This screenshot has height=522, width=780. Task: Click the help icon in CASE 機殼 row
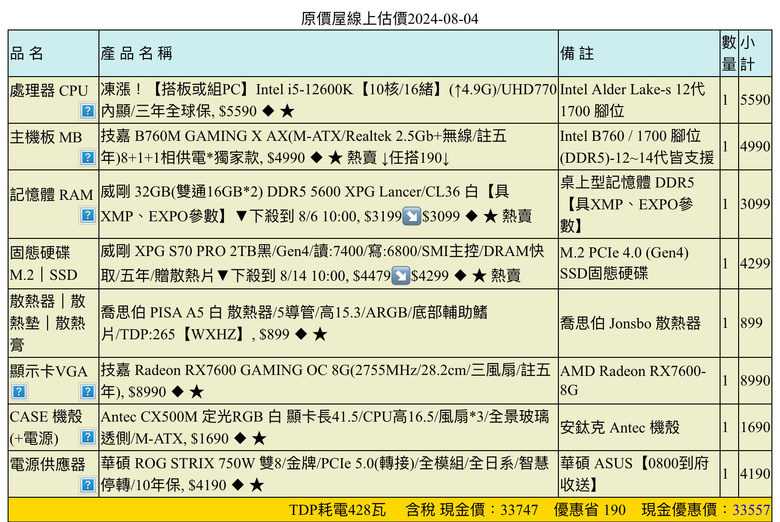[88, 437]
